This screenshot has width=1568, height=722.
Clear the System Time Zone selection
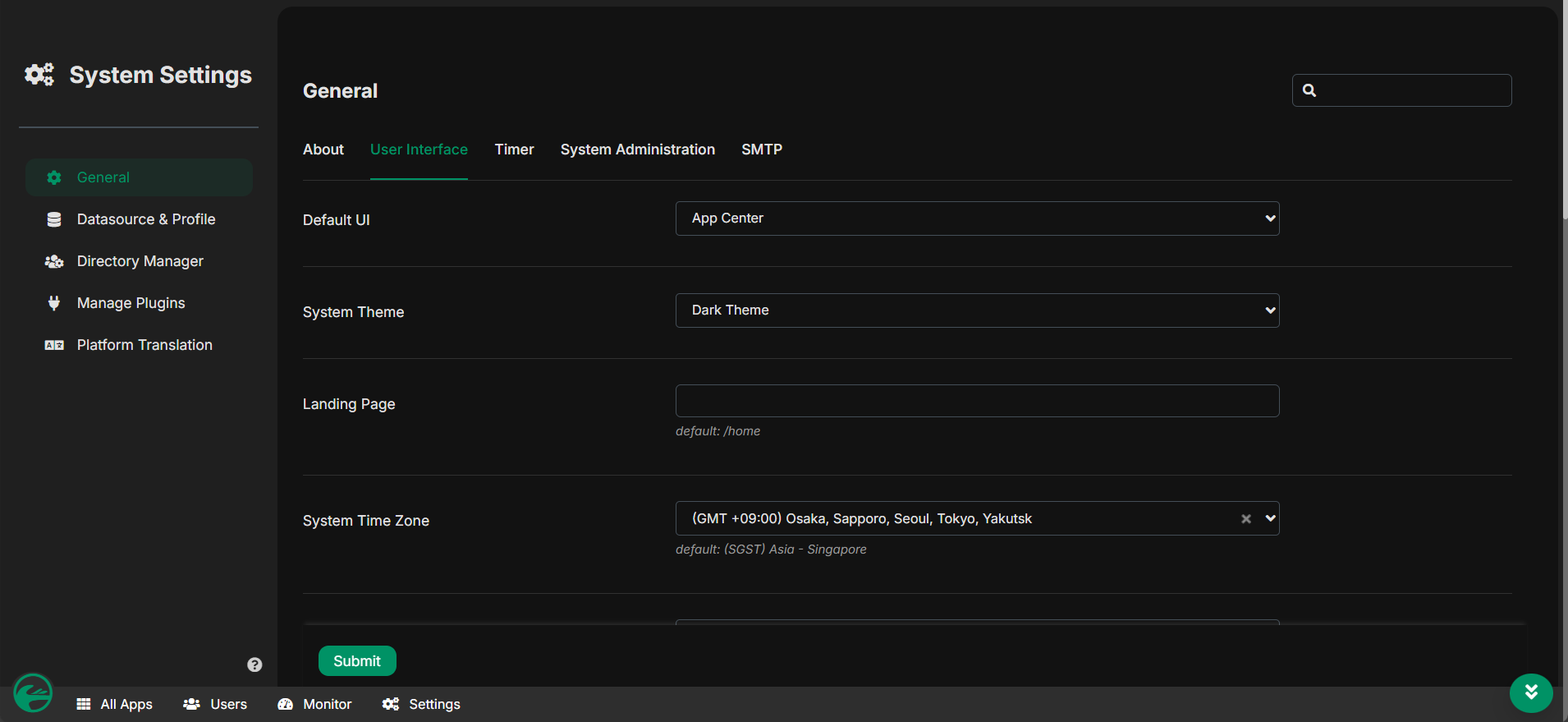[1245, 518]
